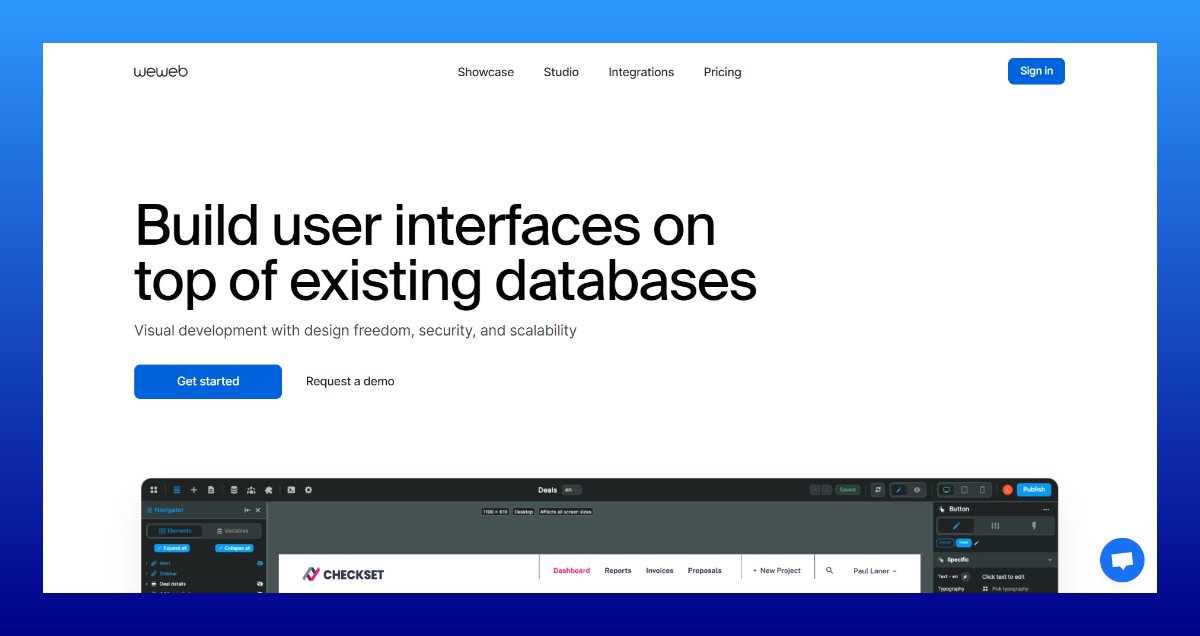
Task: Switch to mobile device preview toggle
Action: 982,490
